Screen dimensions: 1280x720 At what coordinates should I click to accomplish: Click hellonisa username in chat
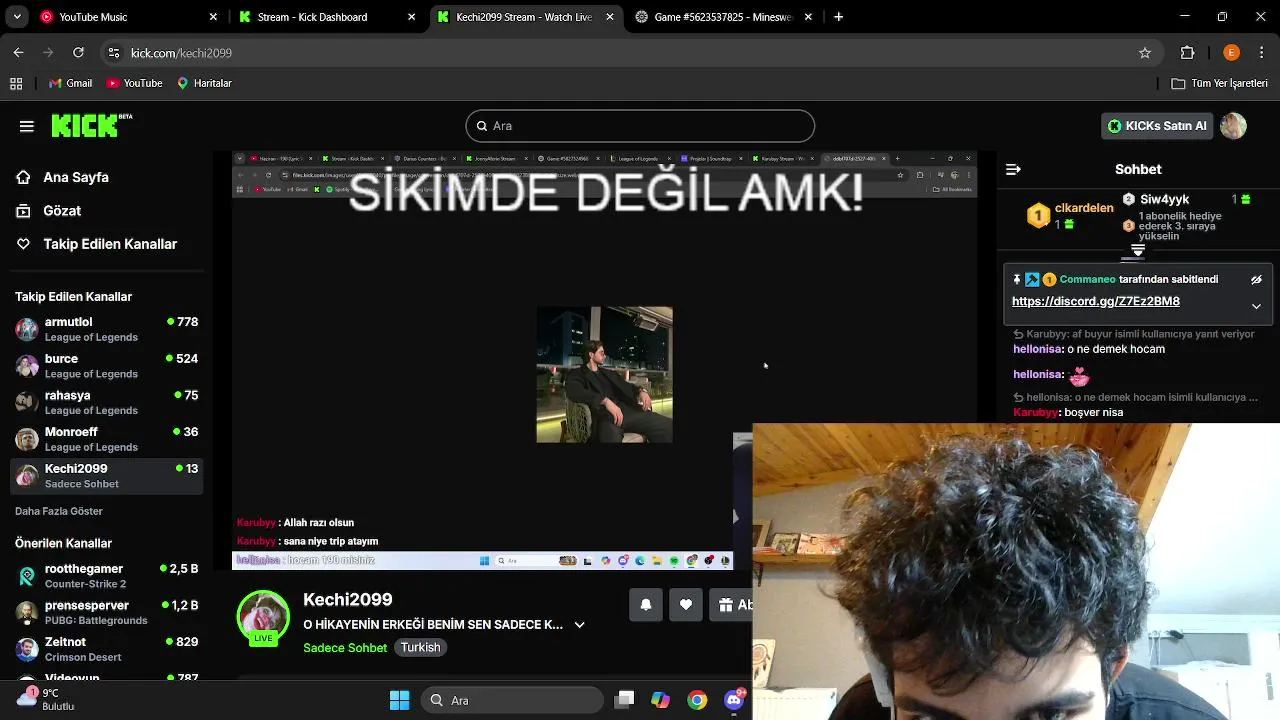(x=1037, y=349)
